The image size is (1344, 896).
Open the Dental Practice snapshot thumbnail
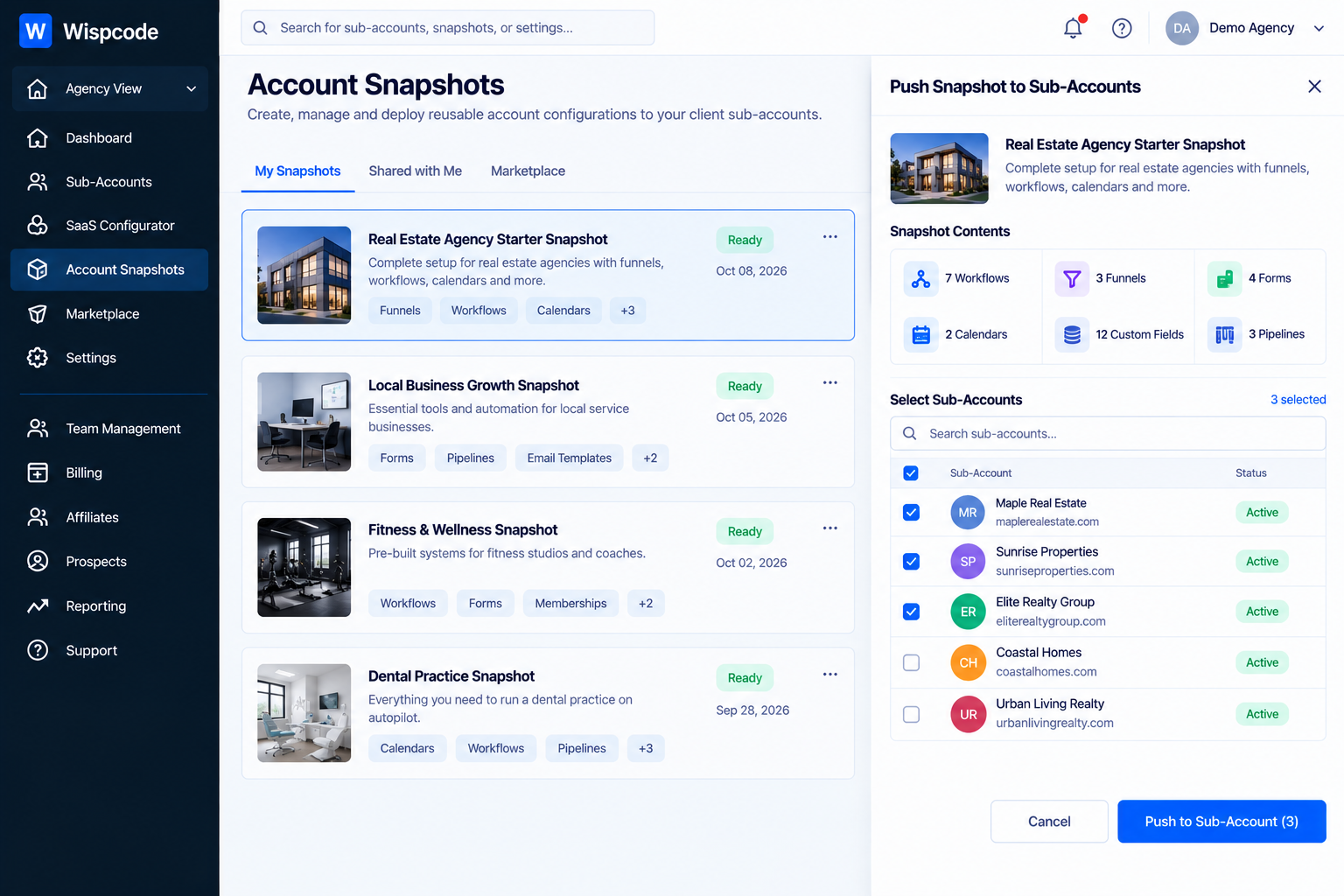(304, 713)
